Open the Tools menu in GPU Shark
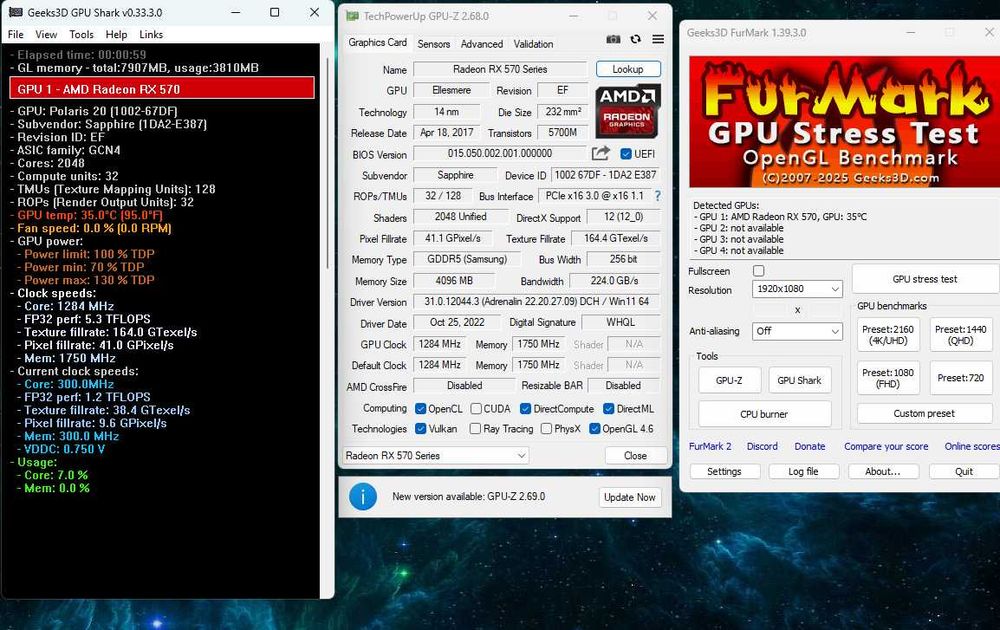The width and height of the screenshot is (1000, 630). tap(81, 34)
